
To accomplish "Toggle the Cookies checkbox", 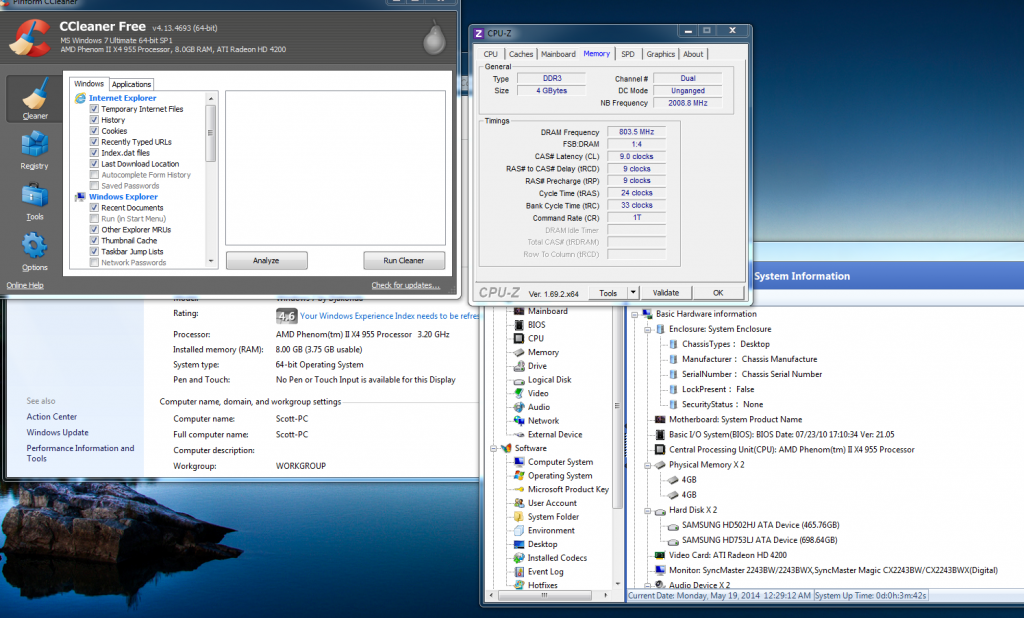I will tap(95, 131).
